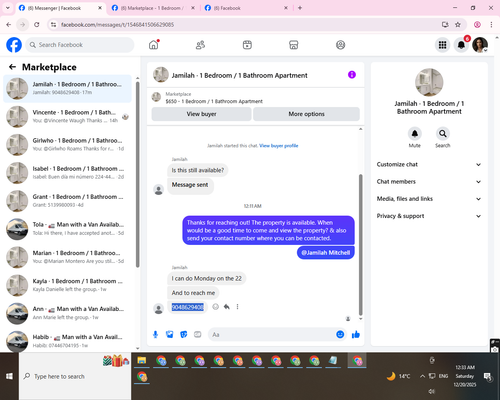Screen dimensions: 500x400
Task: Choose a GIF from the GIF icon
Action: coord(198,334)
